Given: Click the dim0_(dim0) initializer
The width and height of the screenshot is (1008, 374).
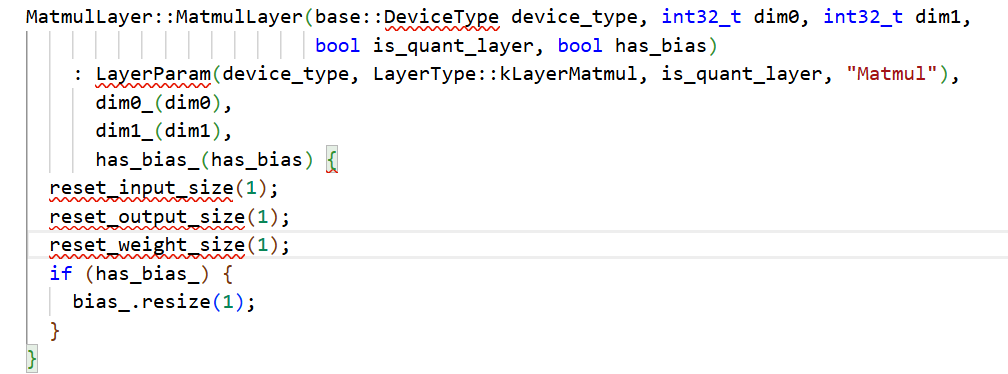Looking at the screenshot, I should pyautogui.click(x=159, y=103).
